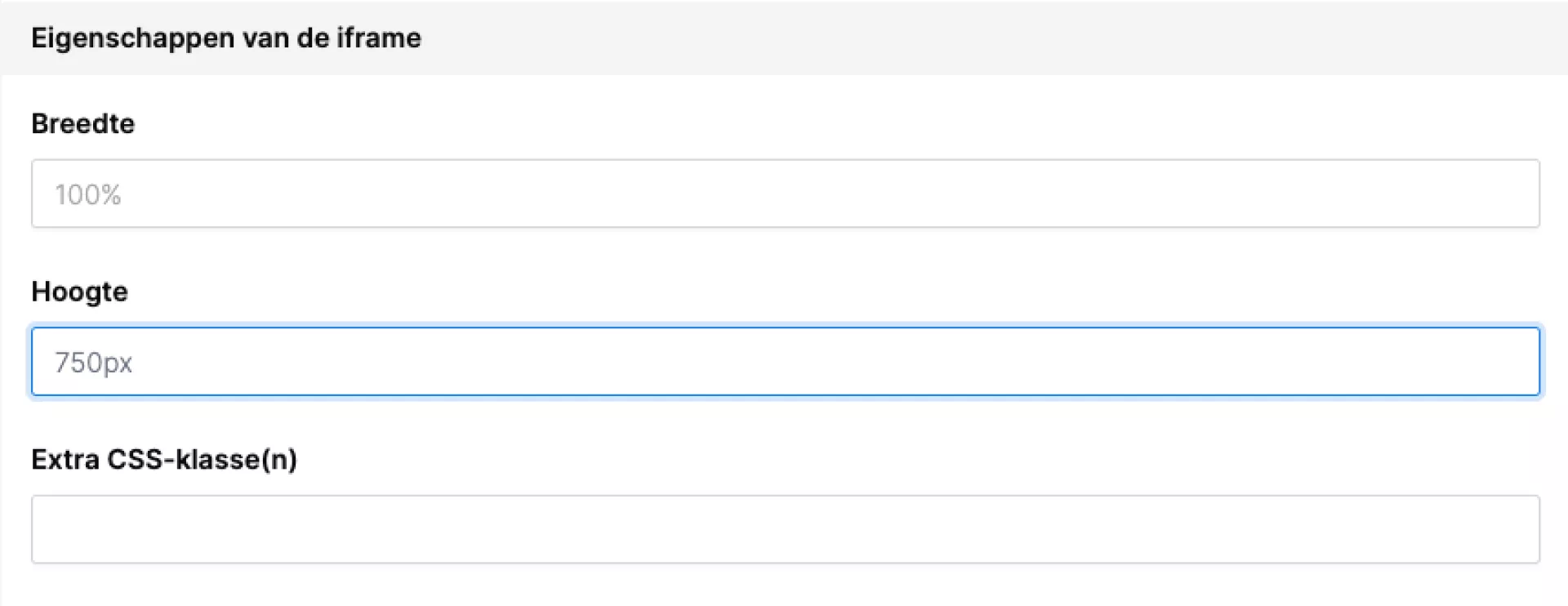
Task: Click the gray iframe properties header bar
Action: [980, 38]
